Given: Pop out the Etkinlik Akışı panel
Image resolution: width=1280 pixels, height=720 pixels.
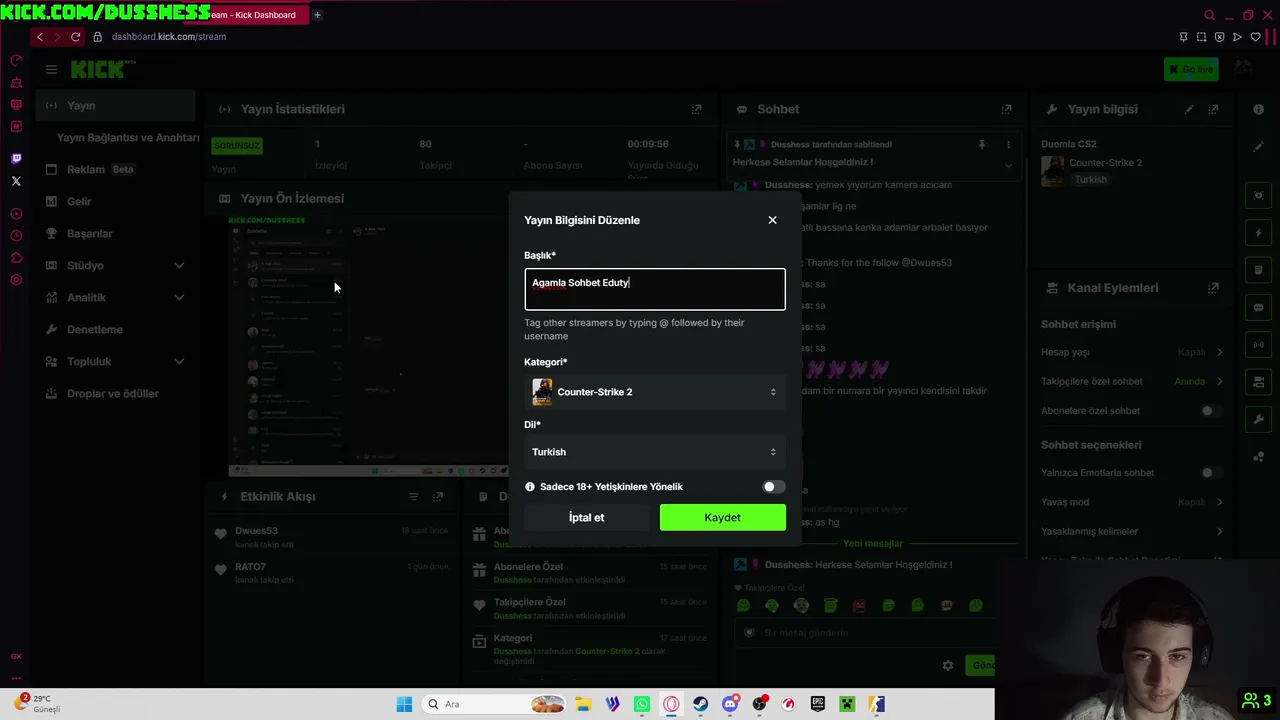Looking at the screenshot, I should [438, 496].
